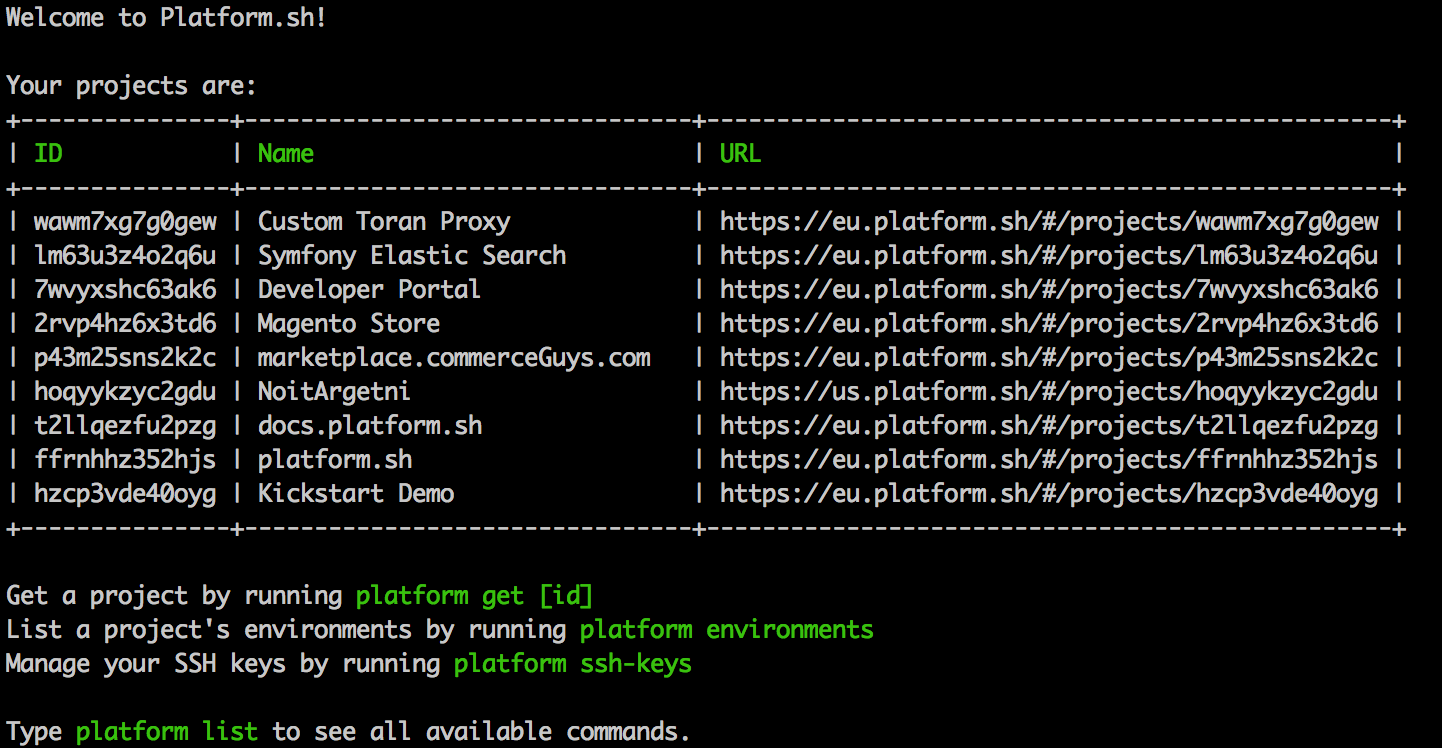Click the Developer Portal project URL
1442x748 pixels.
(x=1048, y=290)
